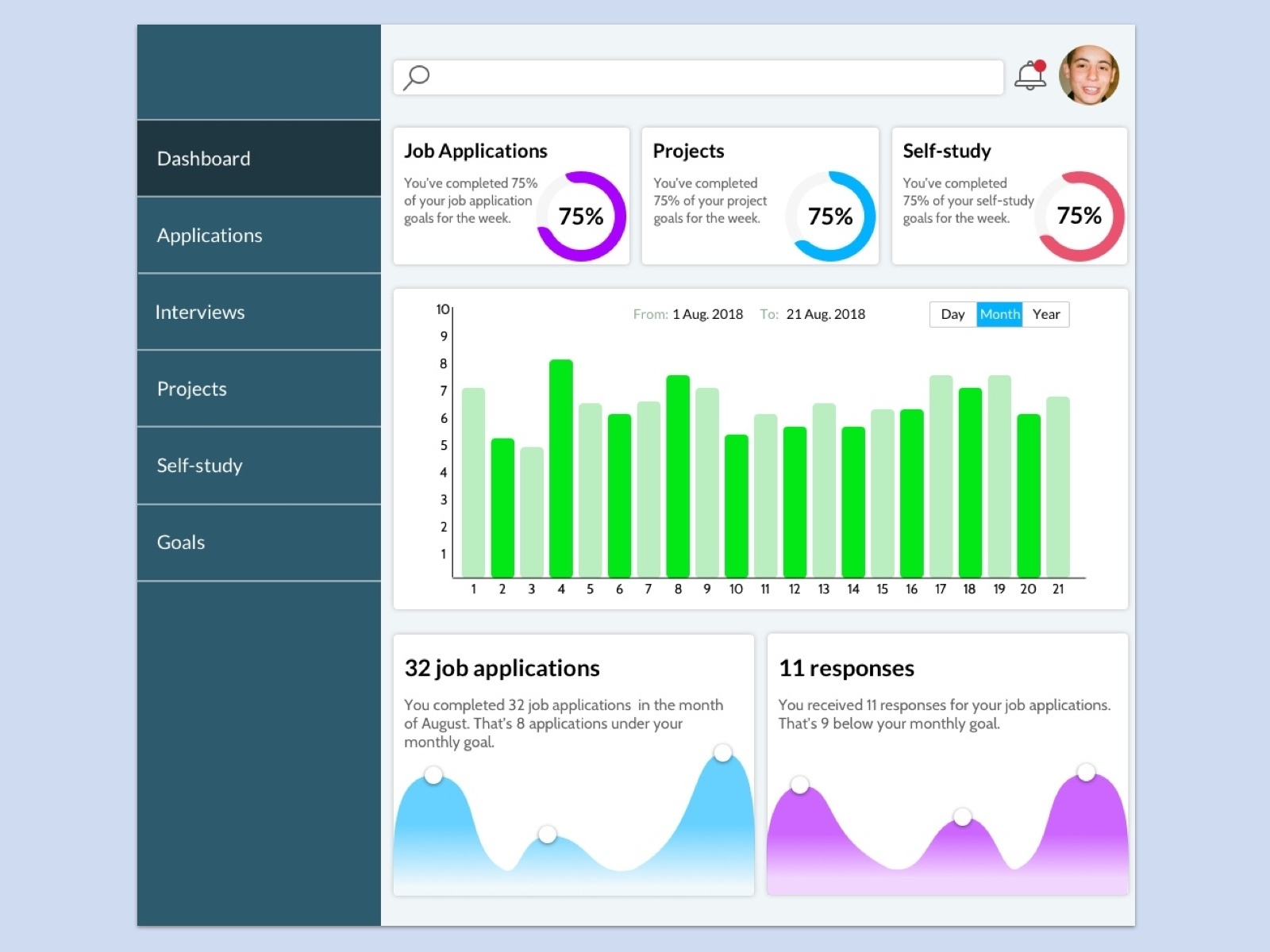Click last data point on blue applications chart

[x=722, y=753]
